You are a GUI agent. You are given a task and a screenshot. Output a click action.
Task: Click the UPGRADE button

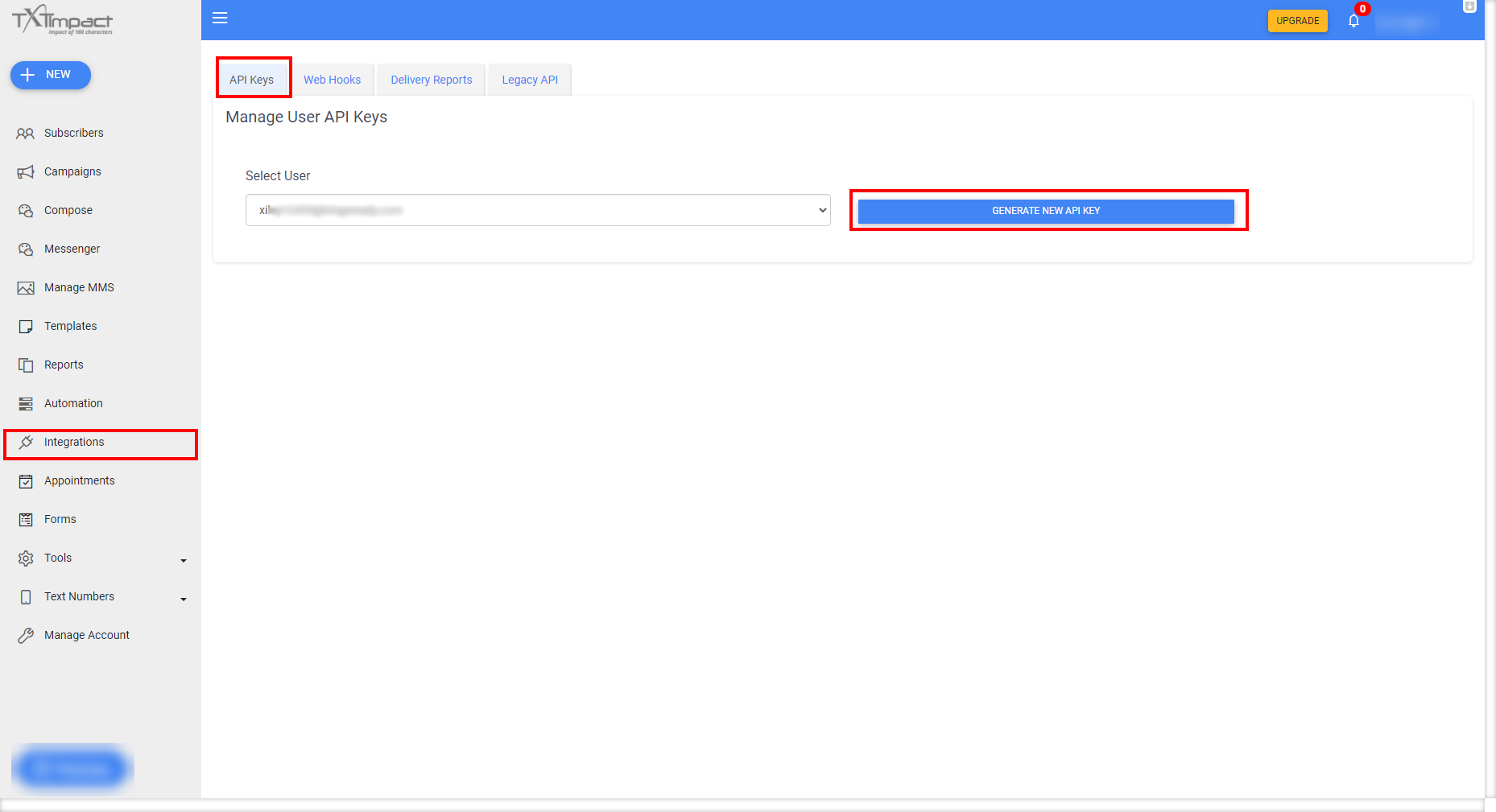pyautogui.click(x=1297, y=21)
